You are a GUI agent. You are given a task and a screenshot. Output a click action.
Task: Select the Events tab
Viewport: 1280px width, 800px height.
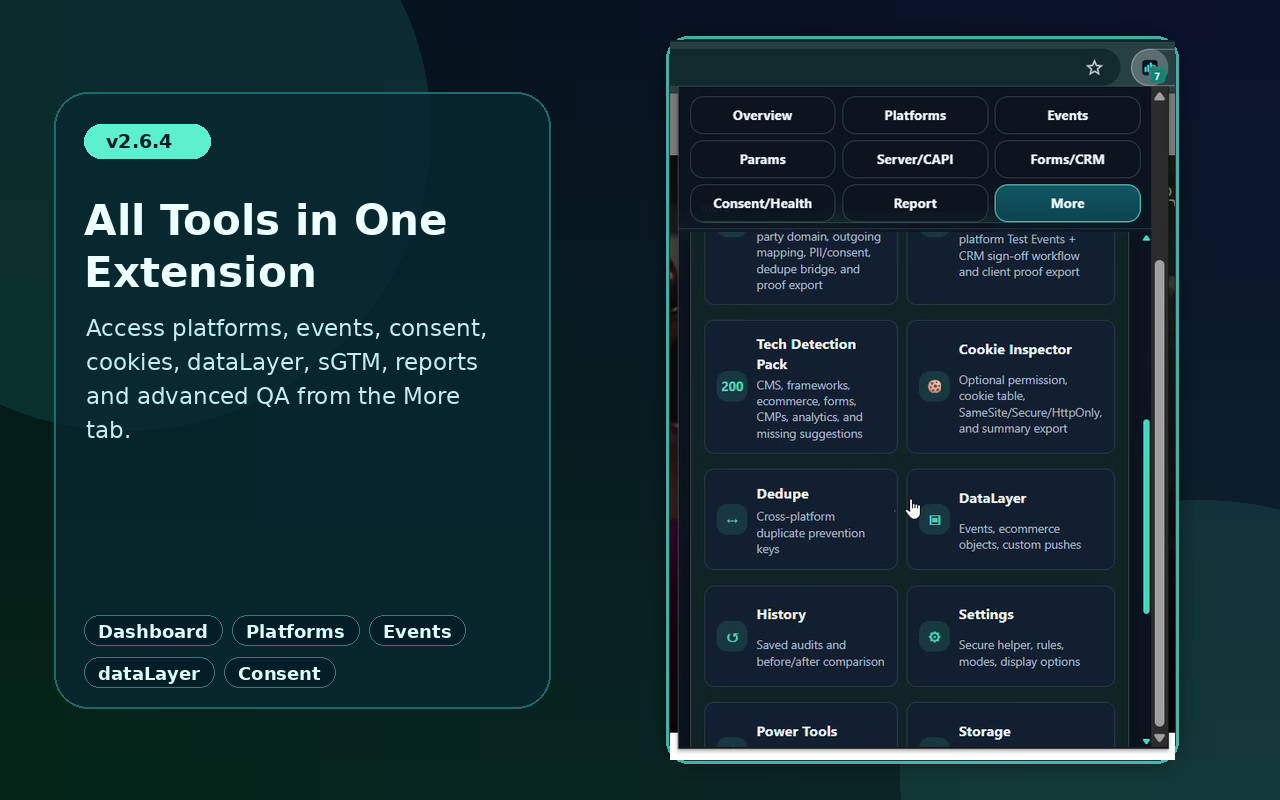point(1067,115)
